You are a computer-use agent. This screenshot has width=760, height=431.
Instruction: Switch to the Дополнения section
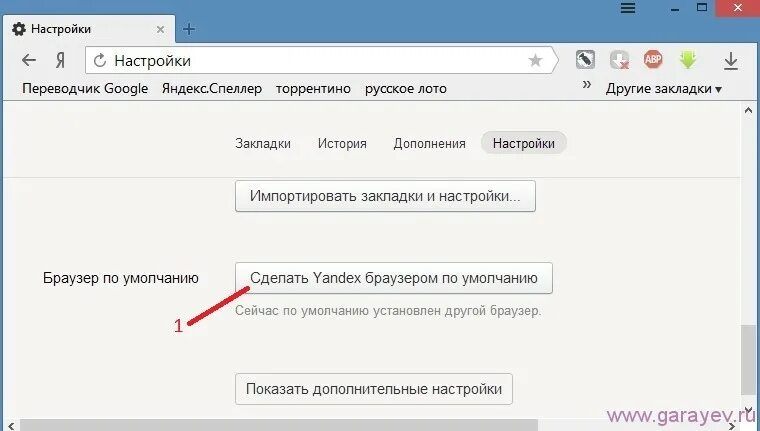pyautogui.click(x=429, y=144)
